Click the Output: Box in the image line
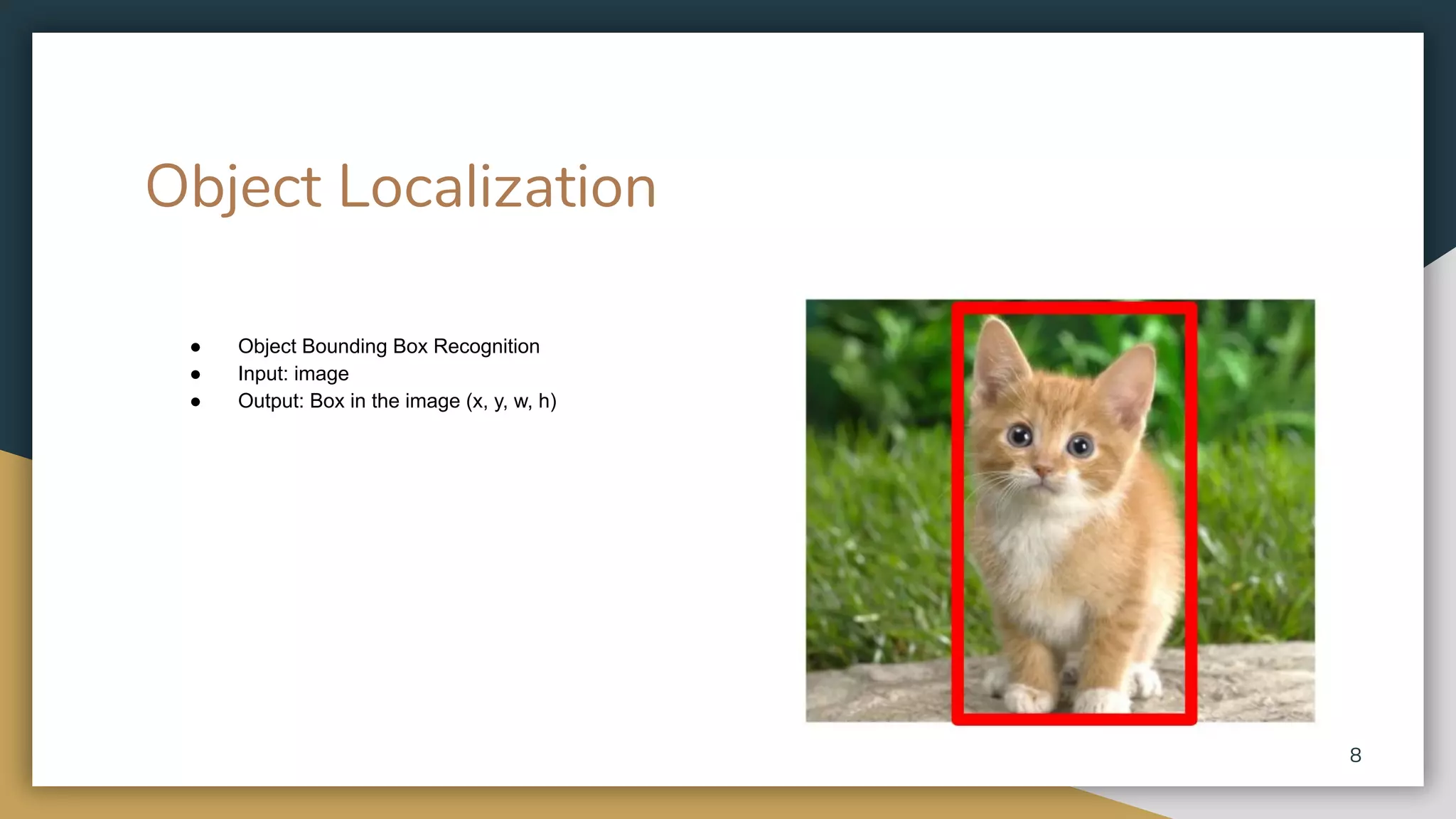The width and height of the screenshot is (1456, 819). pos(397,402)
